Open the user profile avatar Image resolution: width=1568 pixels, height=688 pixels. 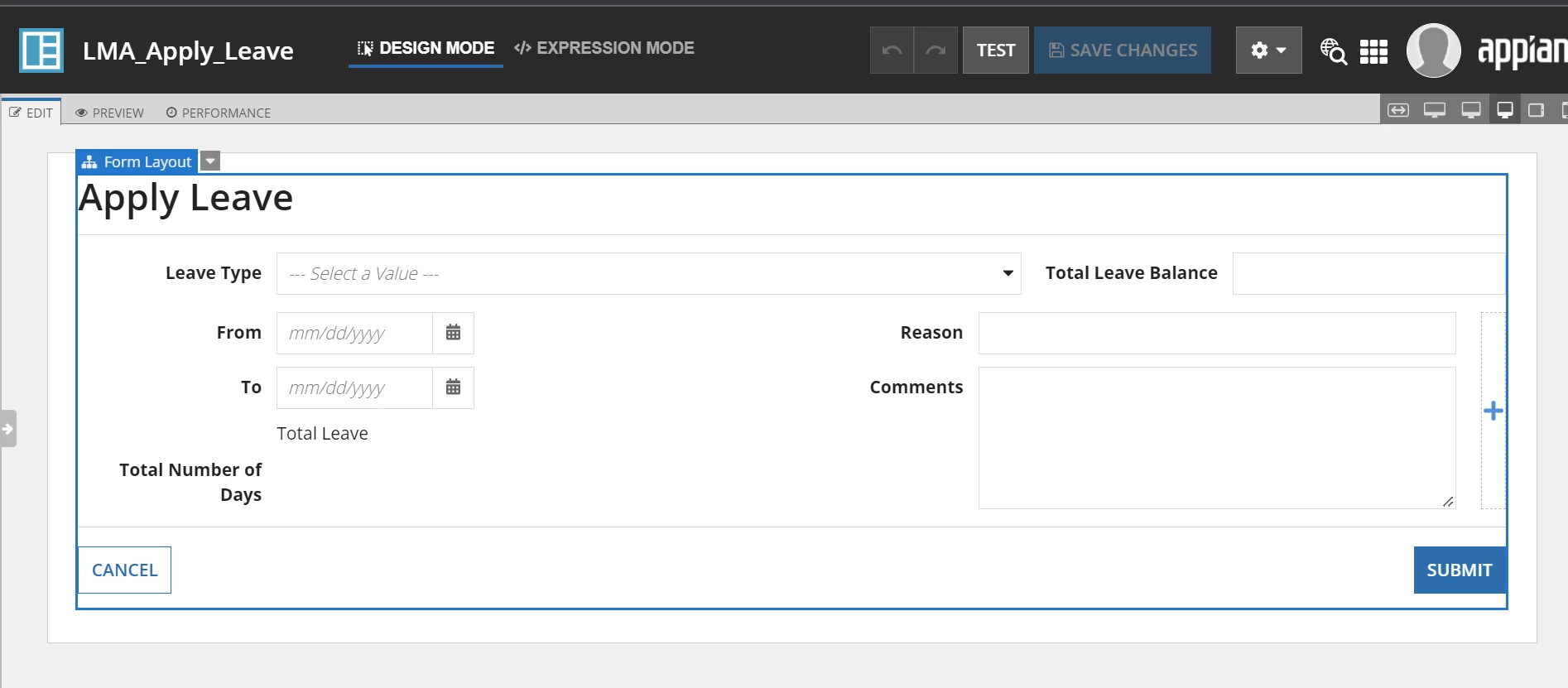pos(1434,51)
